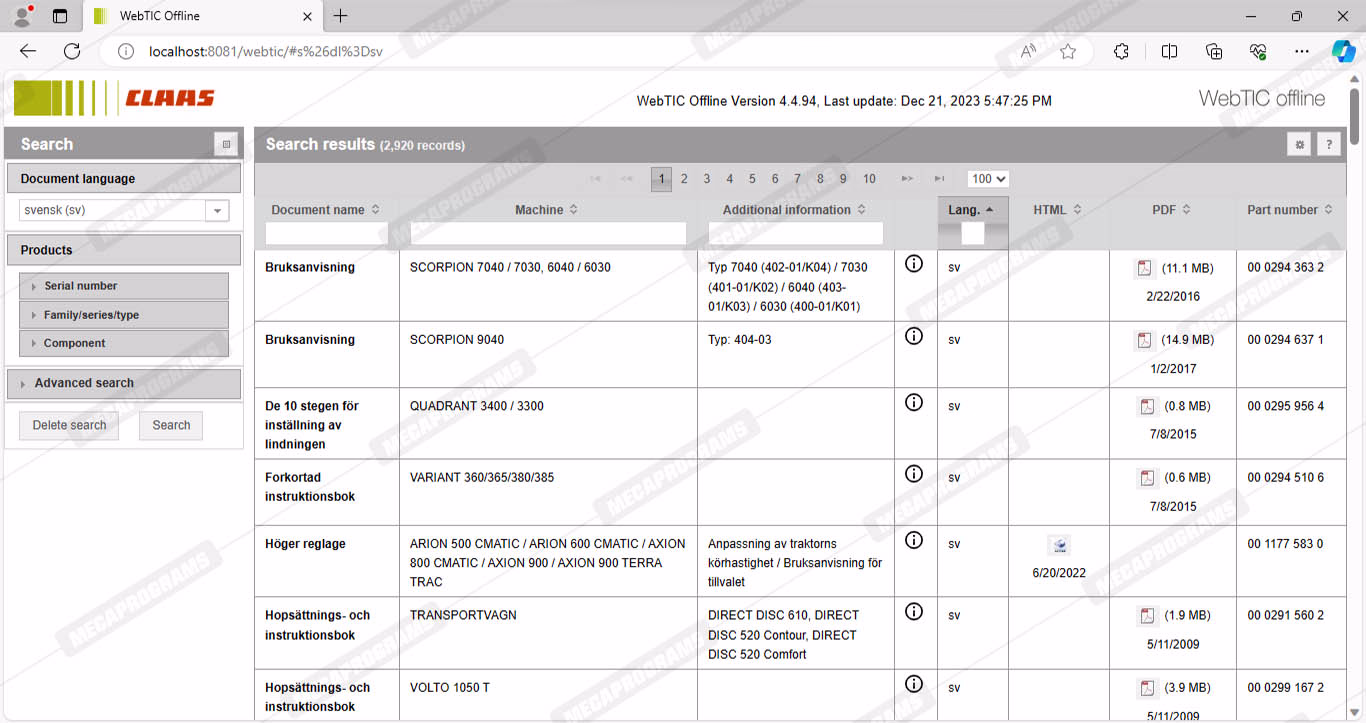This screenshot has height=723, width=1366.
Task: Open the help question mark icon
Action: pos(1328,145)
